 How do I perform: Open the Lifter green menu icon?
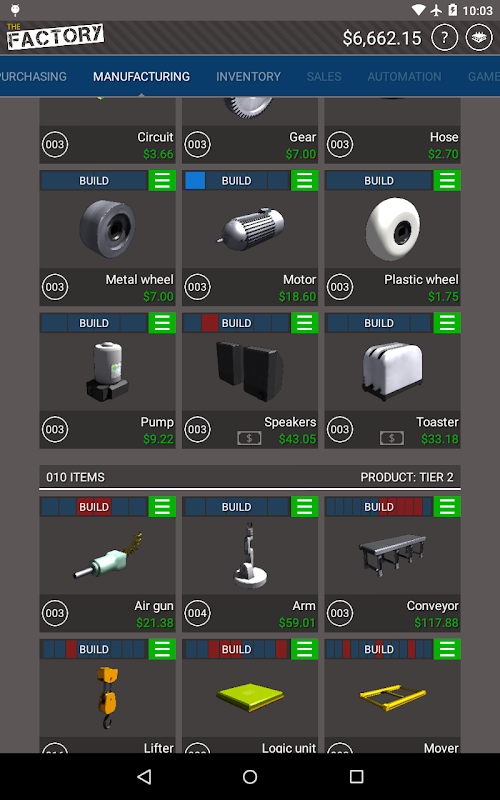tap(162, 649)
